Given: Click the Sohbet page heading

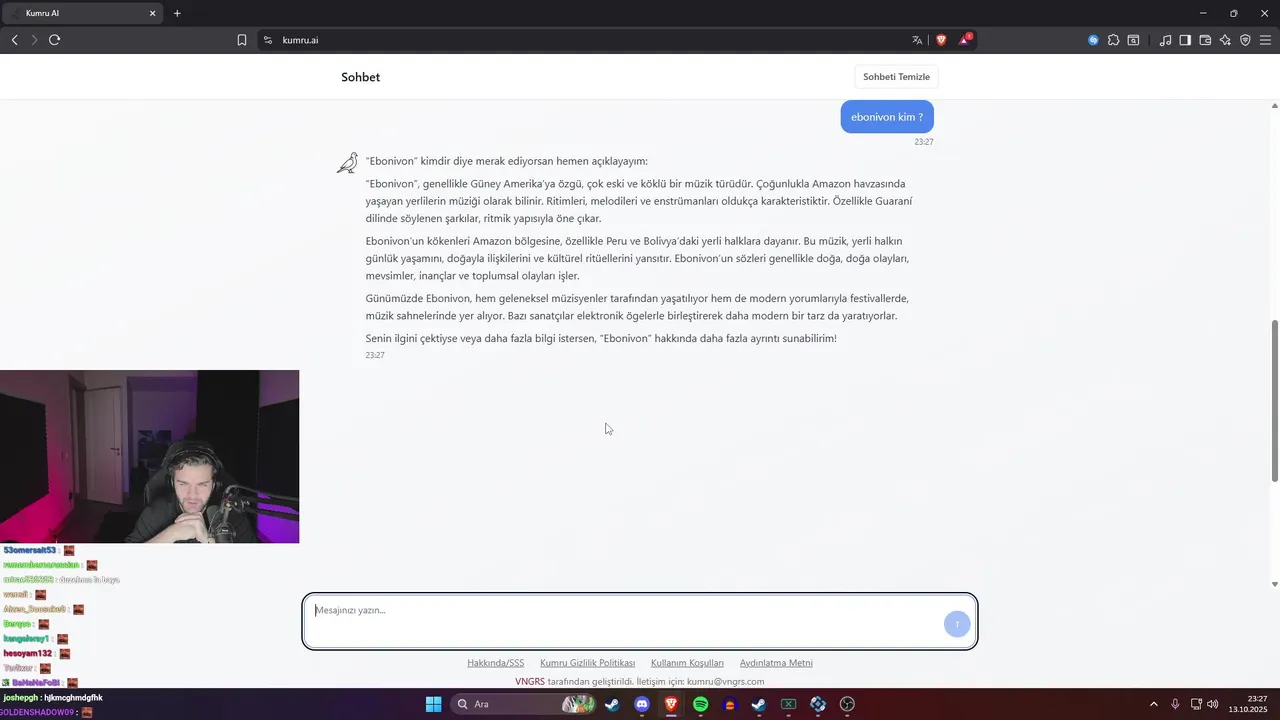Looking at the screenshot, I should (x=360, y=77).
